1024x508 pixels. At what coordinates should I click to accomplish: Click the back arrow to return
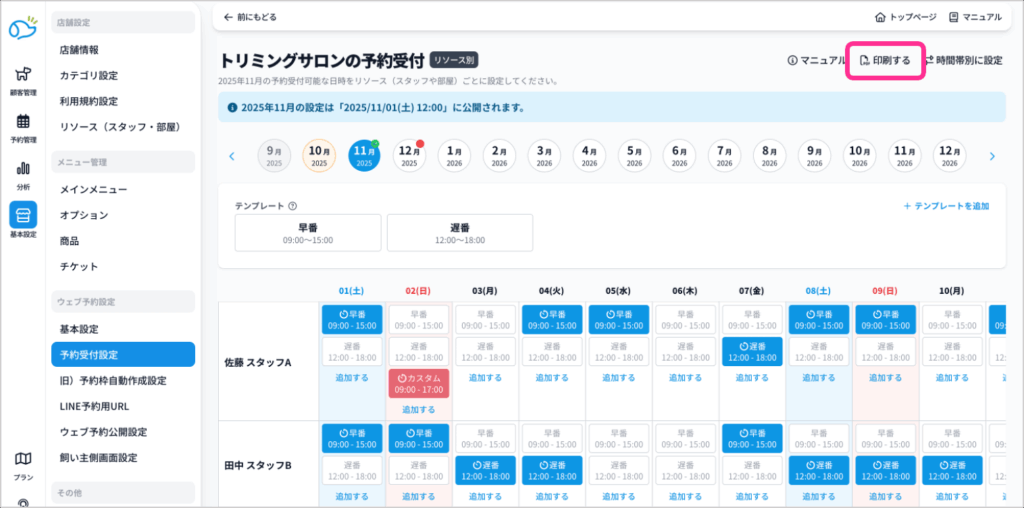pyautogui.click(x=229, y=17)
